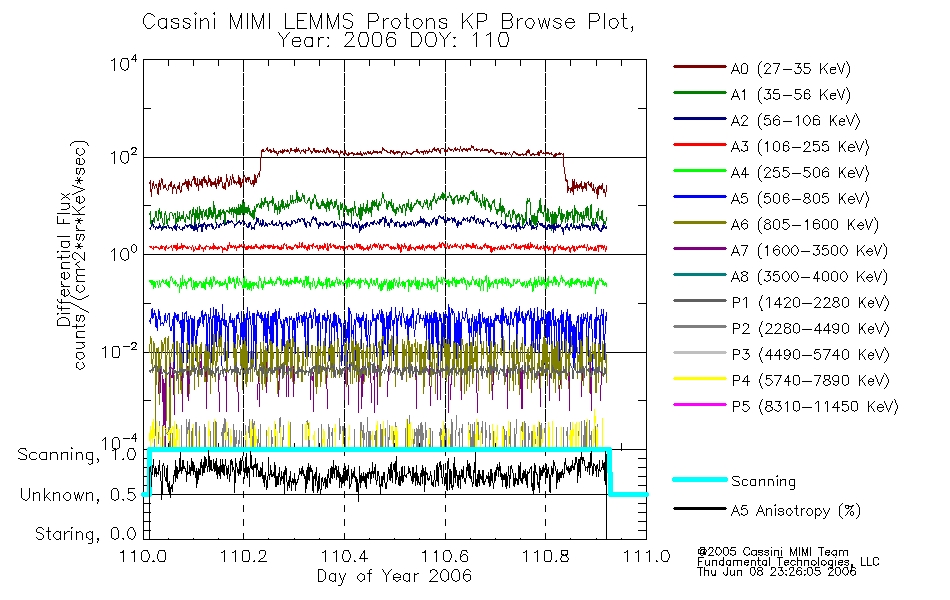Click the Scanning, 1.0 axis label
This screenshot has width=950, height=600.
(77, 455)
